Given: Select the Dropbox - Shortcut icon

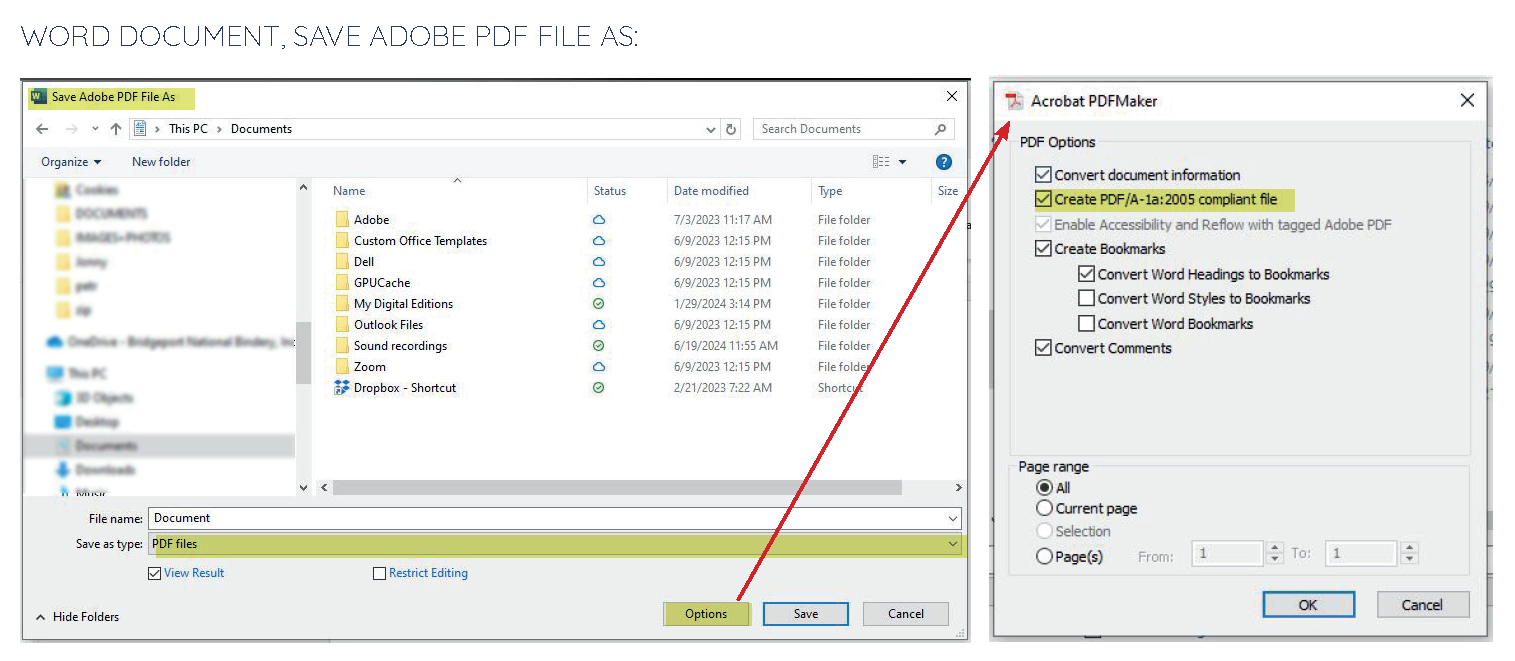Looking at the screenshot, I should 342,388.
